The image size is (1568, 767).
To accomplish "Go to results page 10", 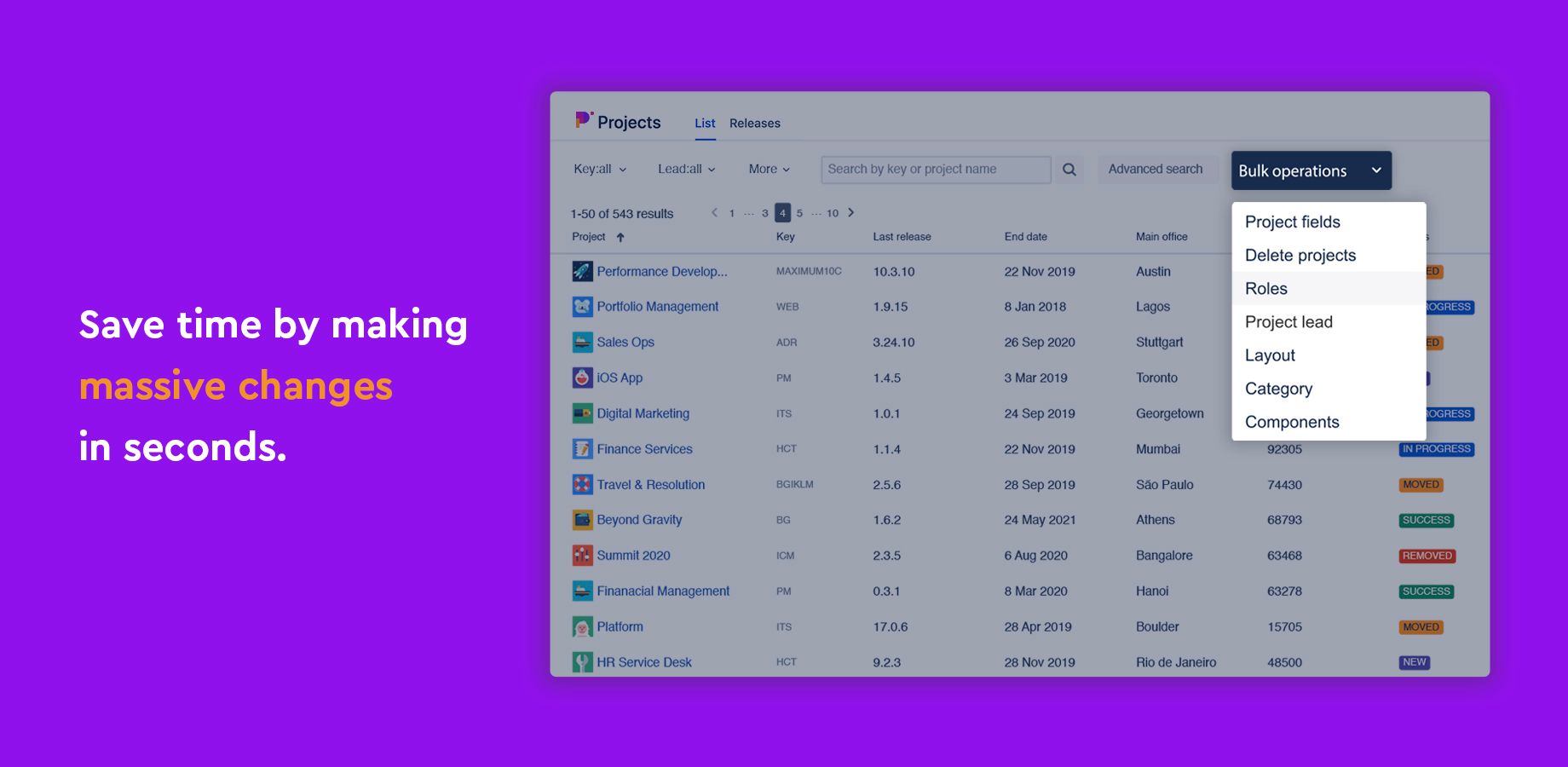I will click(x=833, y=213).
